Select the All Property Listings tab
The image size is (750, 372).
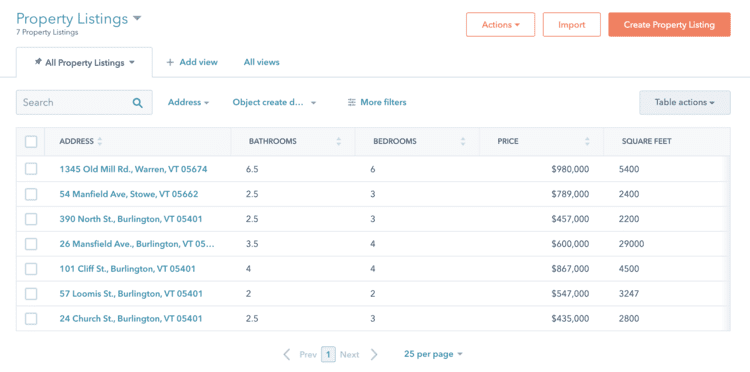pos(84,62)
